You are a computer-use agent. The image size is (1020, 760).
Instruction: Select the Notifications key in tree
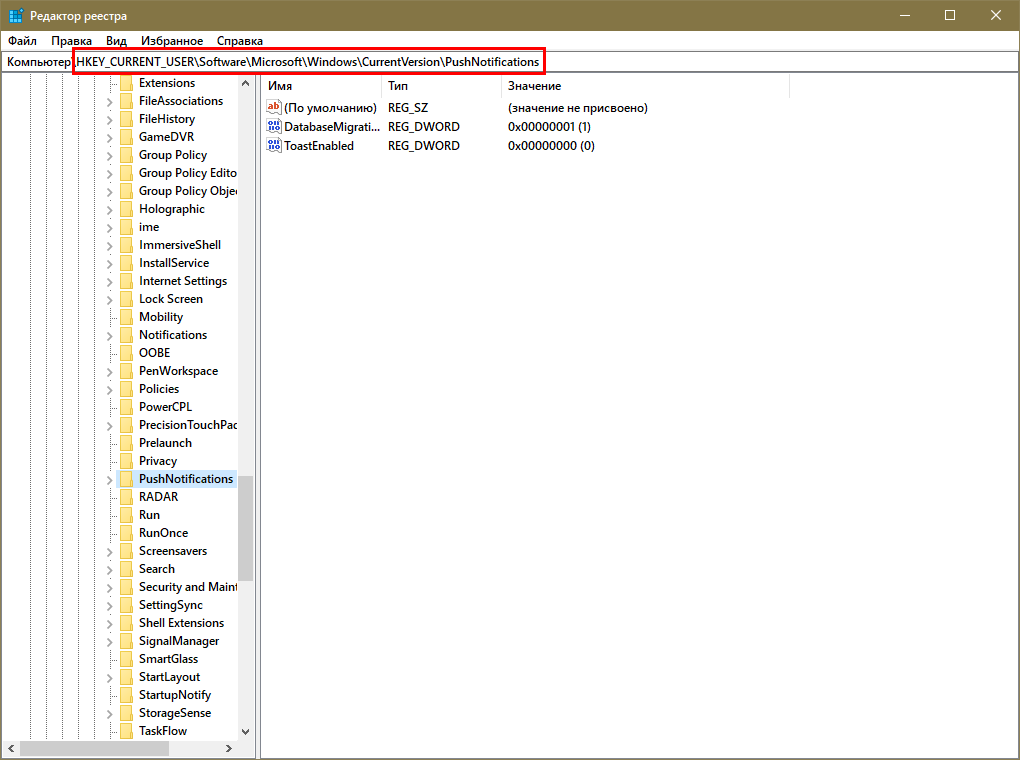click(173, 335)
